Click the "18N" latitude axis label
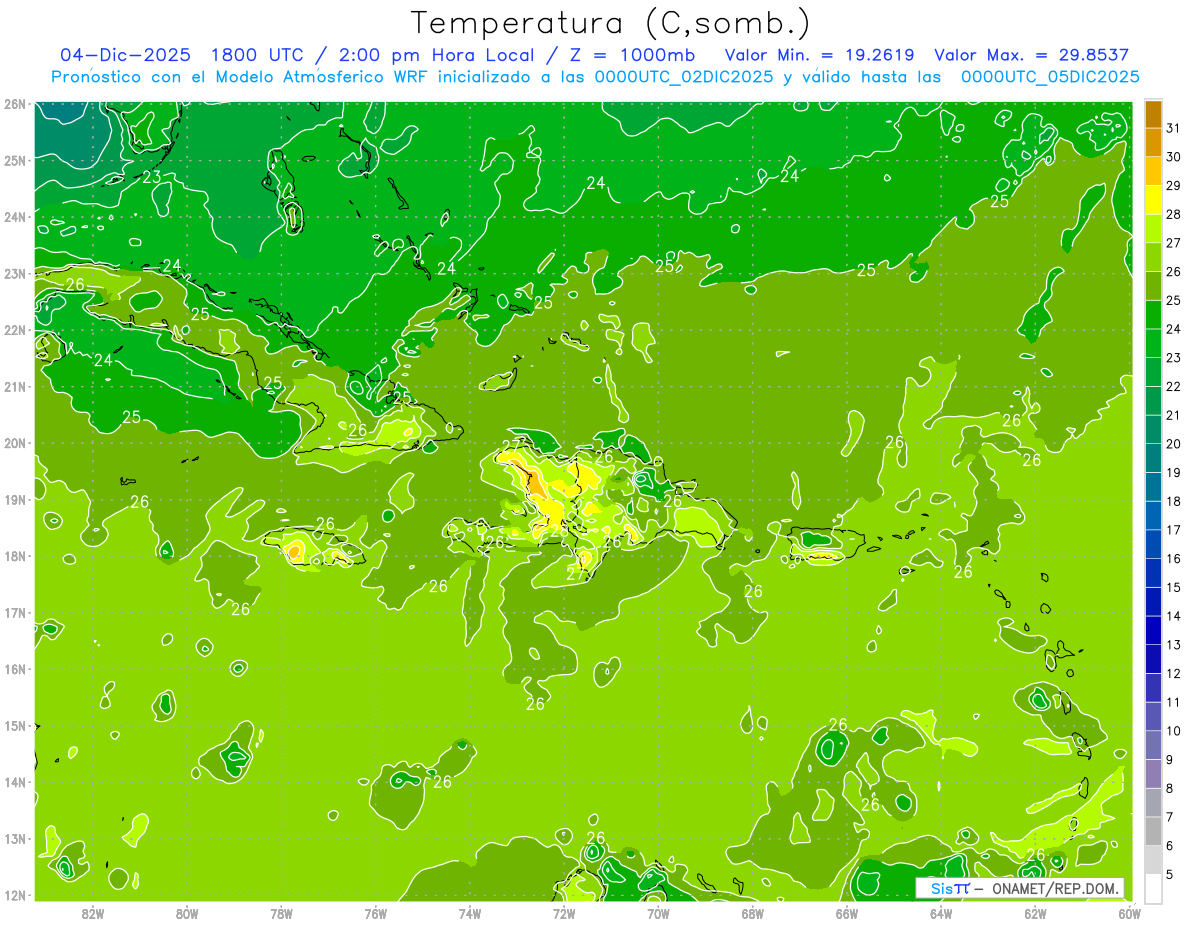This screenshot has height=927, width=1200. (x=14, y=556)
